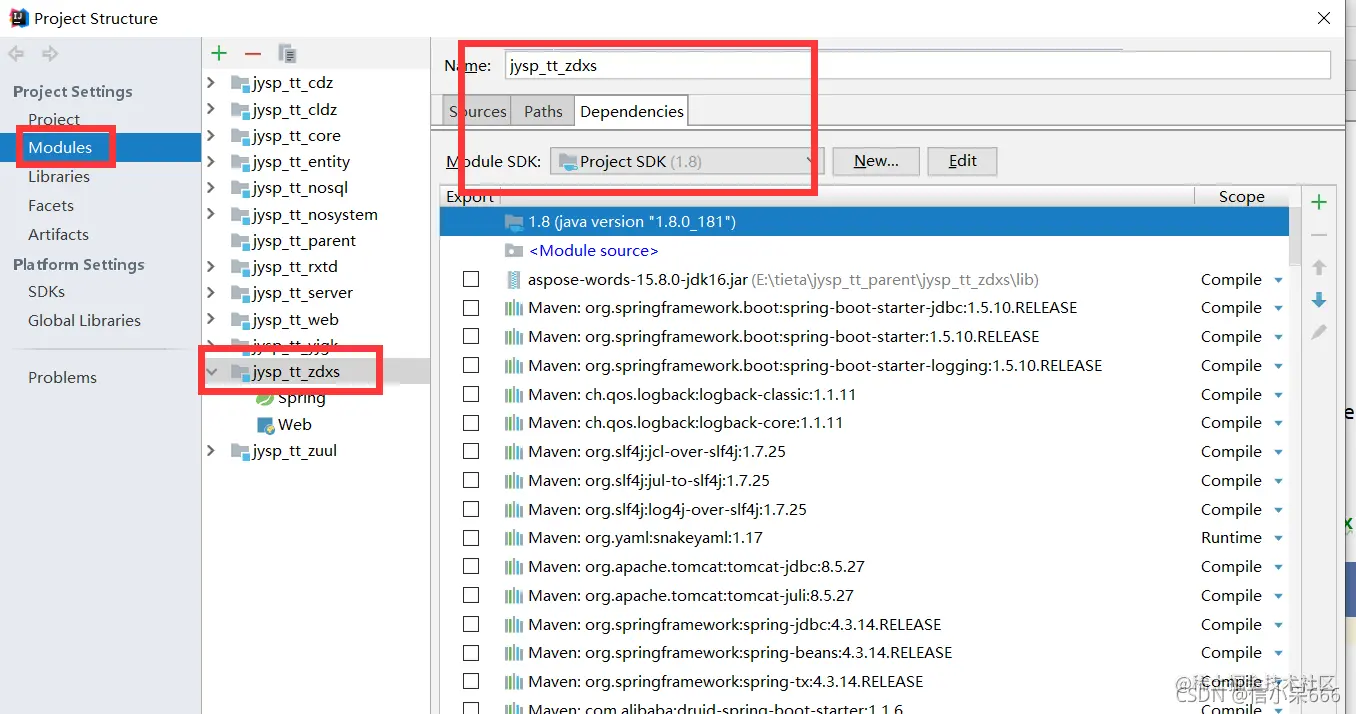Check export box for spring-boot-starter-logging

click(x=471, y=366)
